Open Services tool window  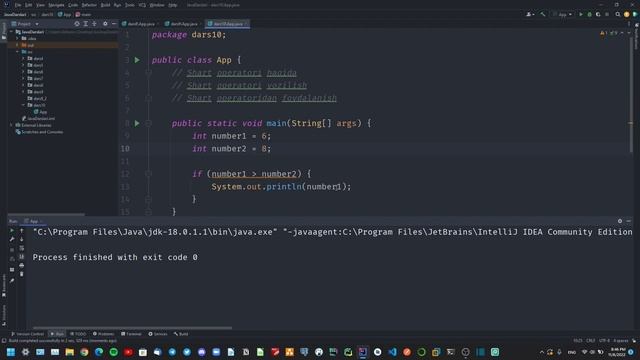pos(158,334)
